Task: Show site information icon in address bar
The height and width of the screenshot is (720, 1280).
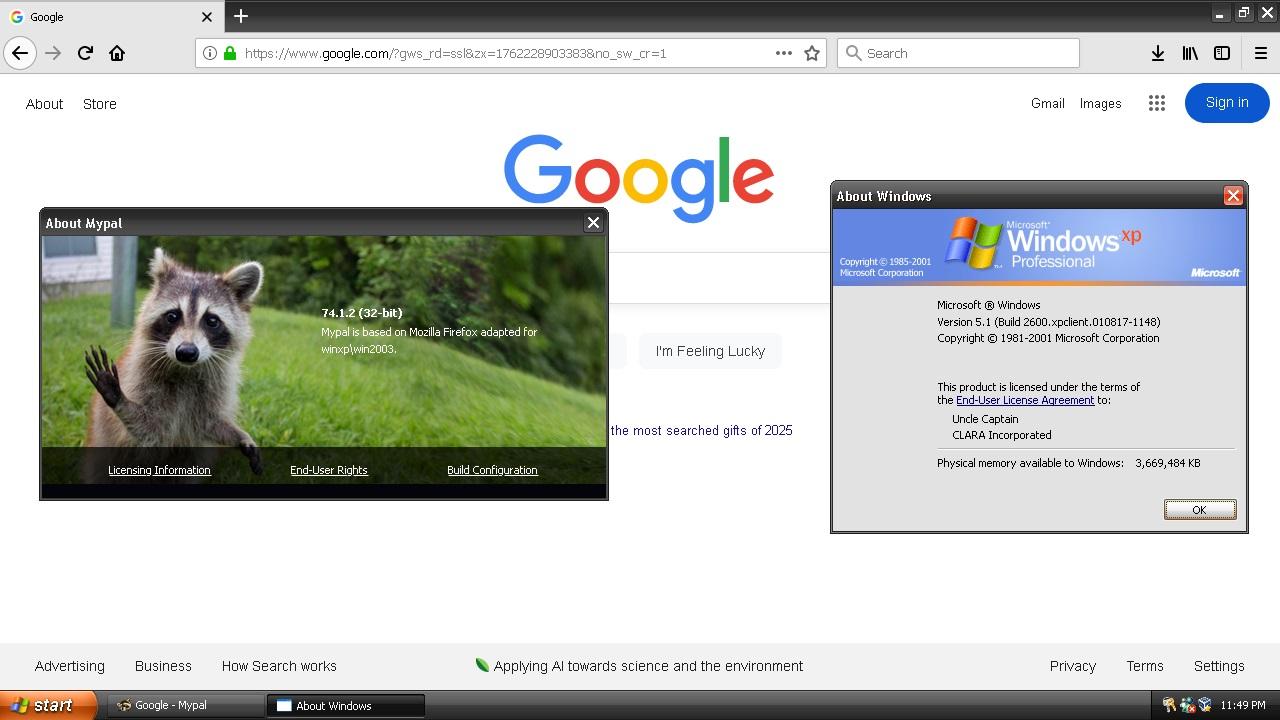Action: click(x=209, y=53)
